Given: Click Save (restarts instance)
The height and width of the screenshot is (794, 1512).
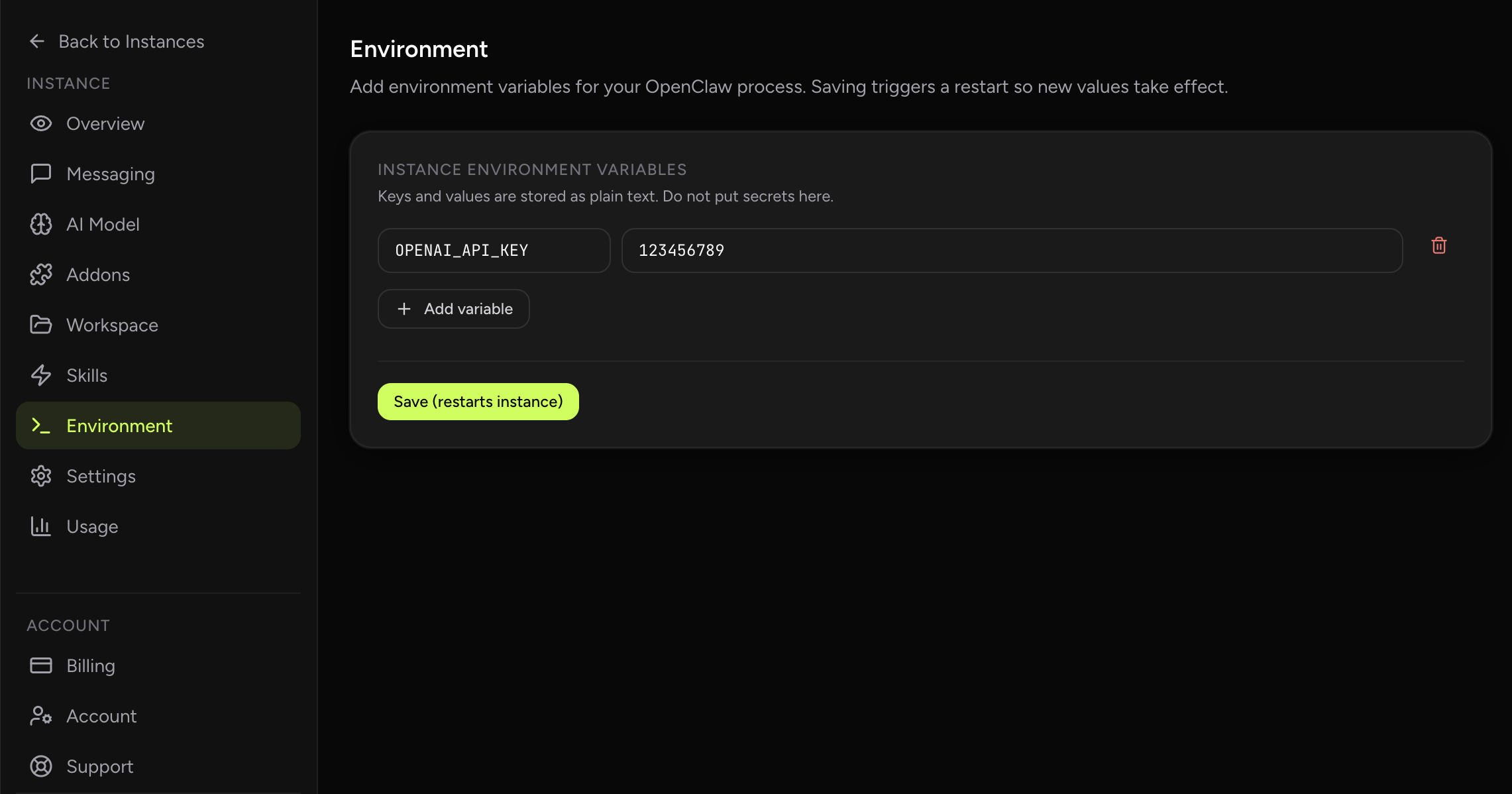Looking at the screenshot, I should point(478,401).
